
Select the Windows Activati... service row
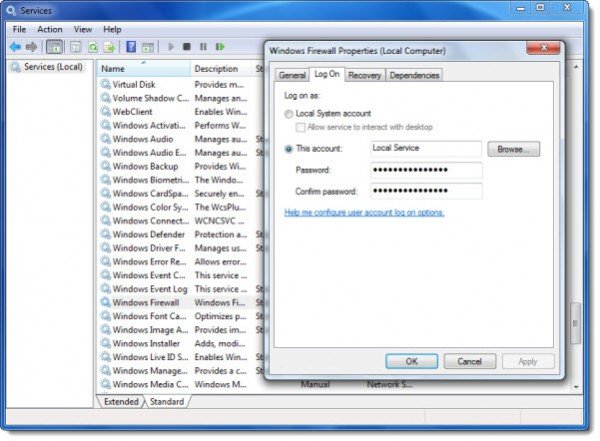point(182,125)
